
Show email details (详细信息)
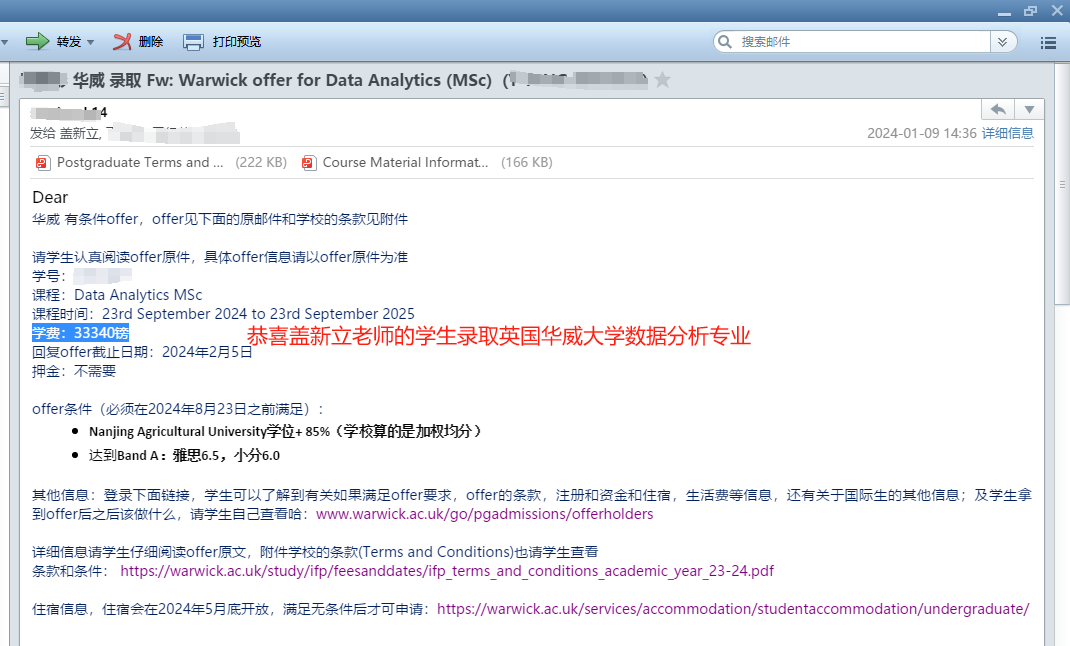coord(1007,133)
